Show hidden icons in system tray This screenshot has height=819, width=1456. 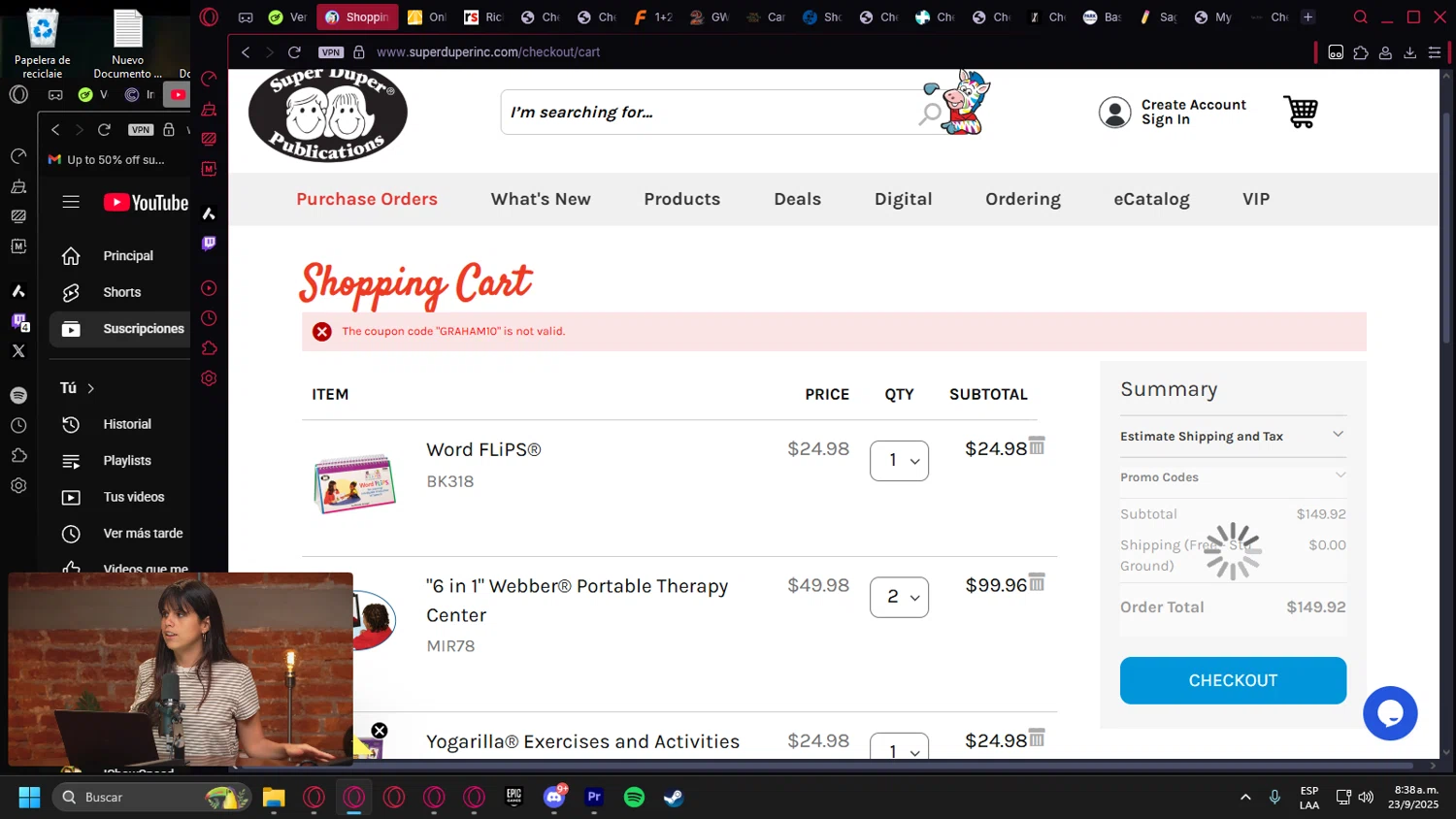point(1245,797)
